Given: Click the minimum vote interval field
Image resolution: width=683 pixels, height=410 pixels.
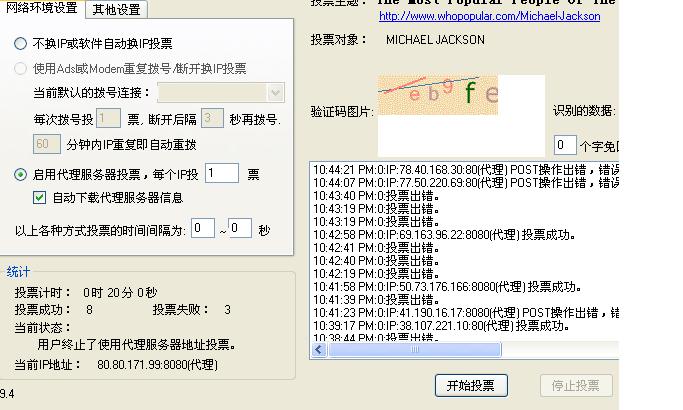Looking at the screenshot, I should 203,229.
